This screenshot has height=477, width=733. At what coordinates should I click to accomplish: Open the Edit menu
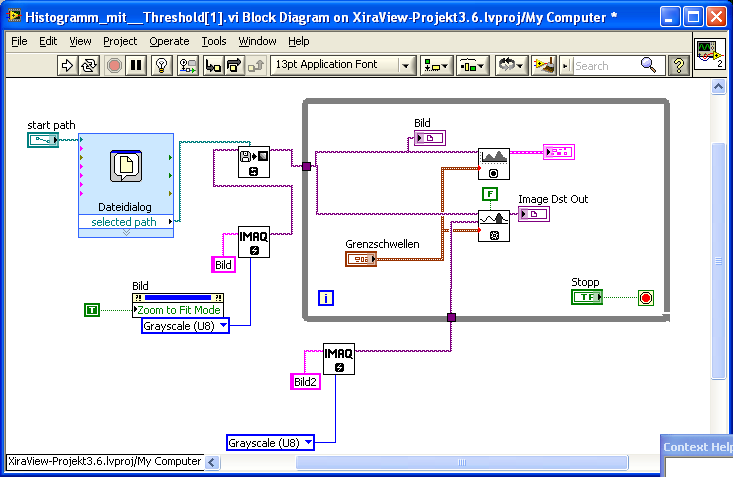point(48,42)
